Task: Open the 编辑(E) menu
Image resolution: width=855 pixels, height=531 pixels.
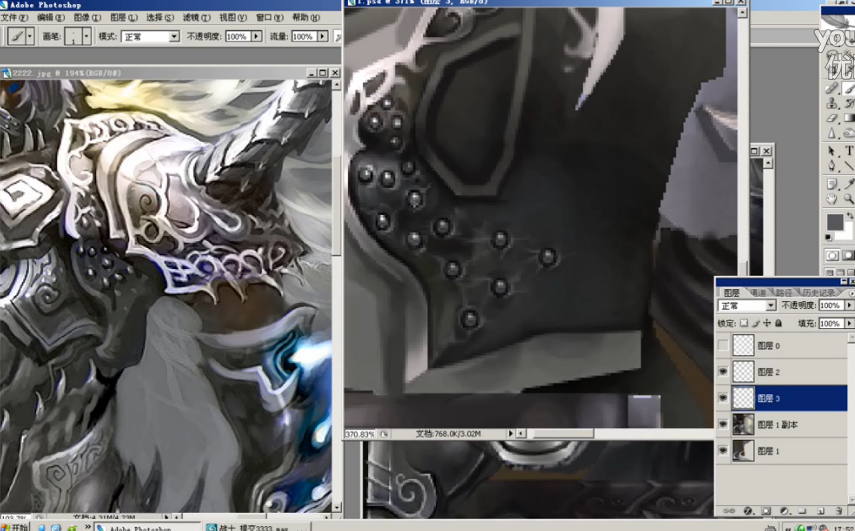Action: (50, 17)
